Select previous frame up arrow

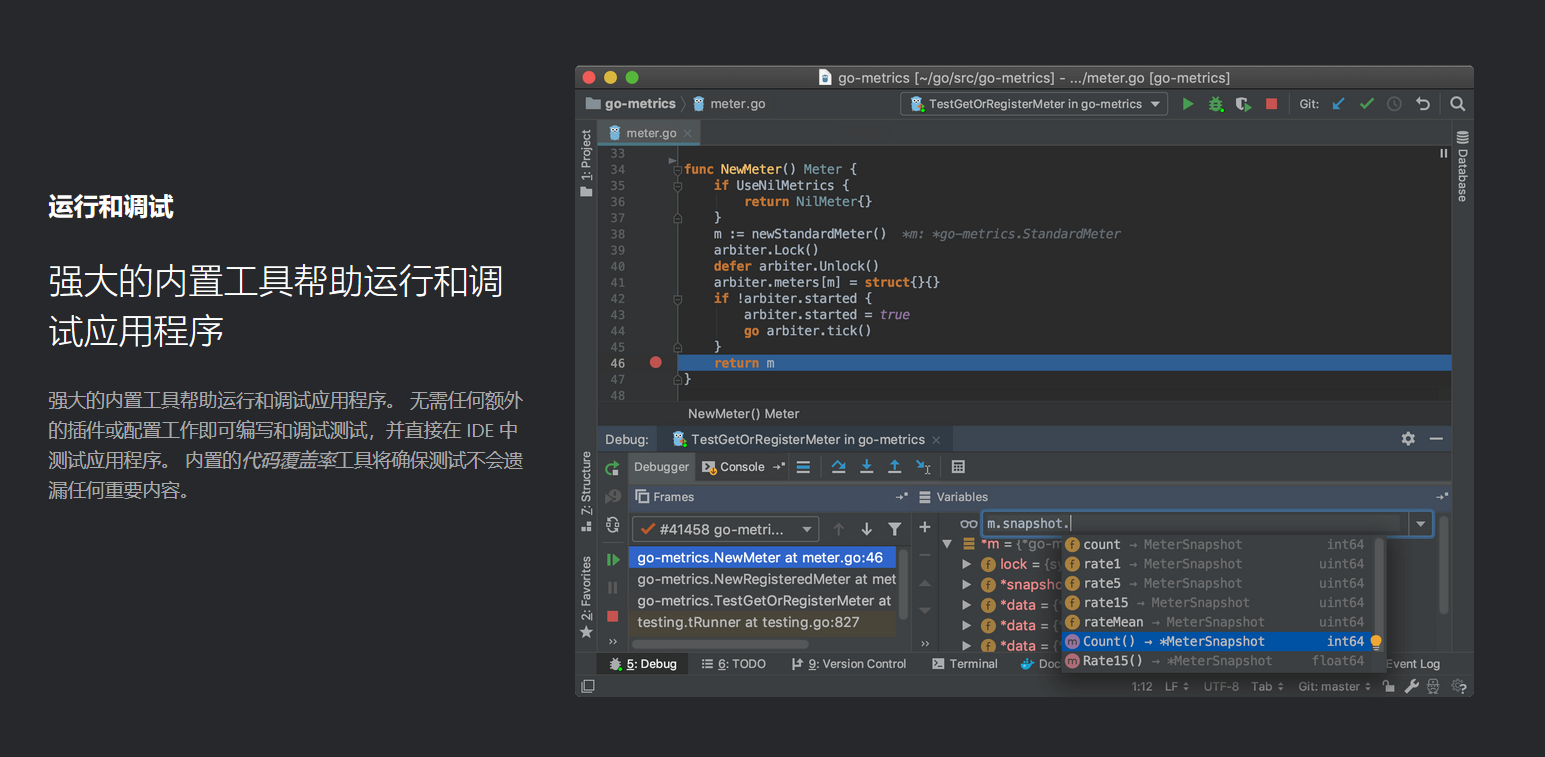tap(838, 529)
